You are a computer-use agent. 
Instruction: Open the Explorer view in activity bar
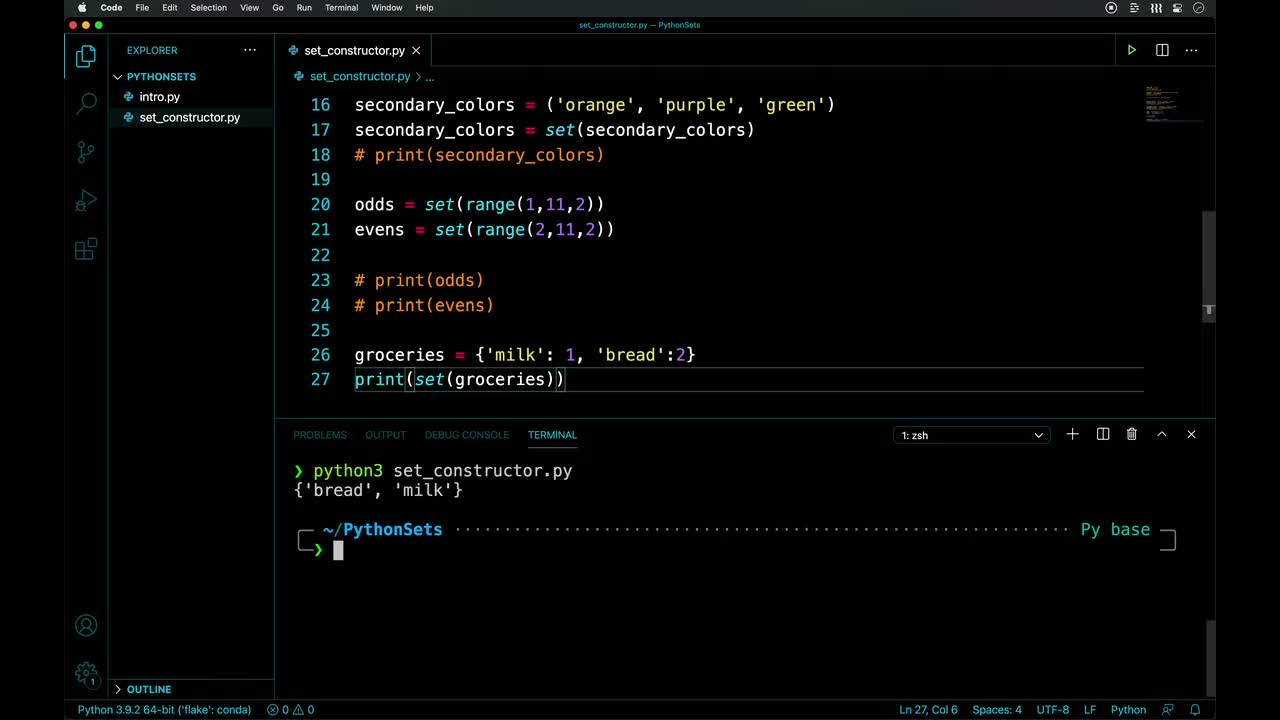click(x=86, y=56)
